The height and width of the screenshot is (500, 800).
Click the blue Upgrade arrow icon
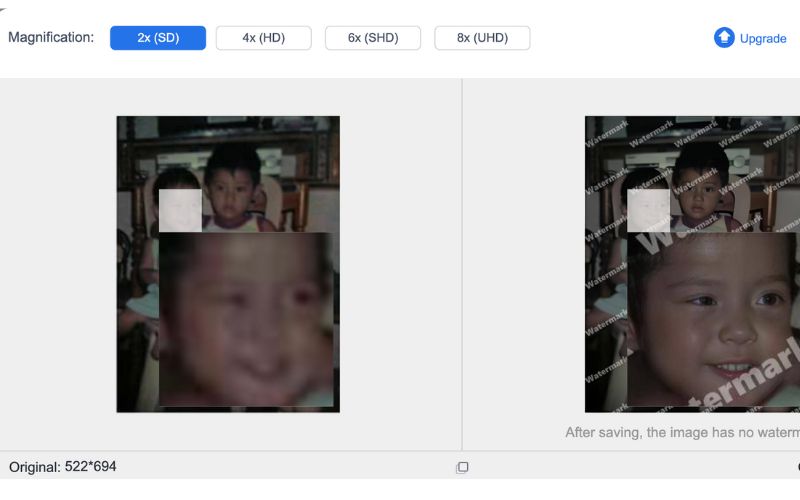[724, 38]
